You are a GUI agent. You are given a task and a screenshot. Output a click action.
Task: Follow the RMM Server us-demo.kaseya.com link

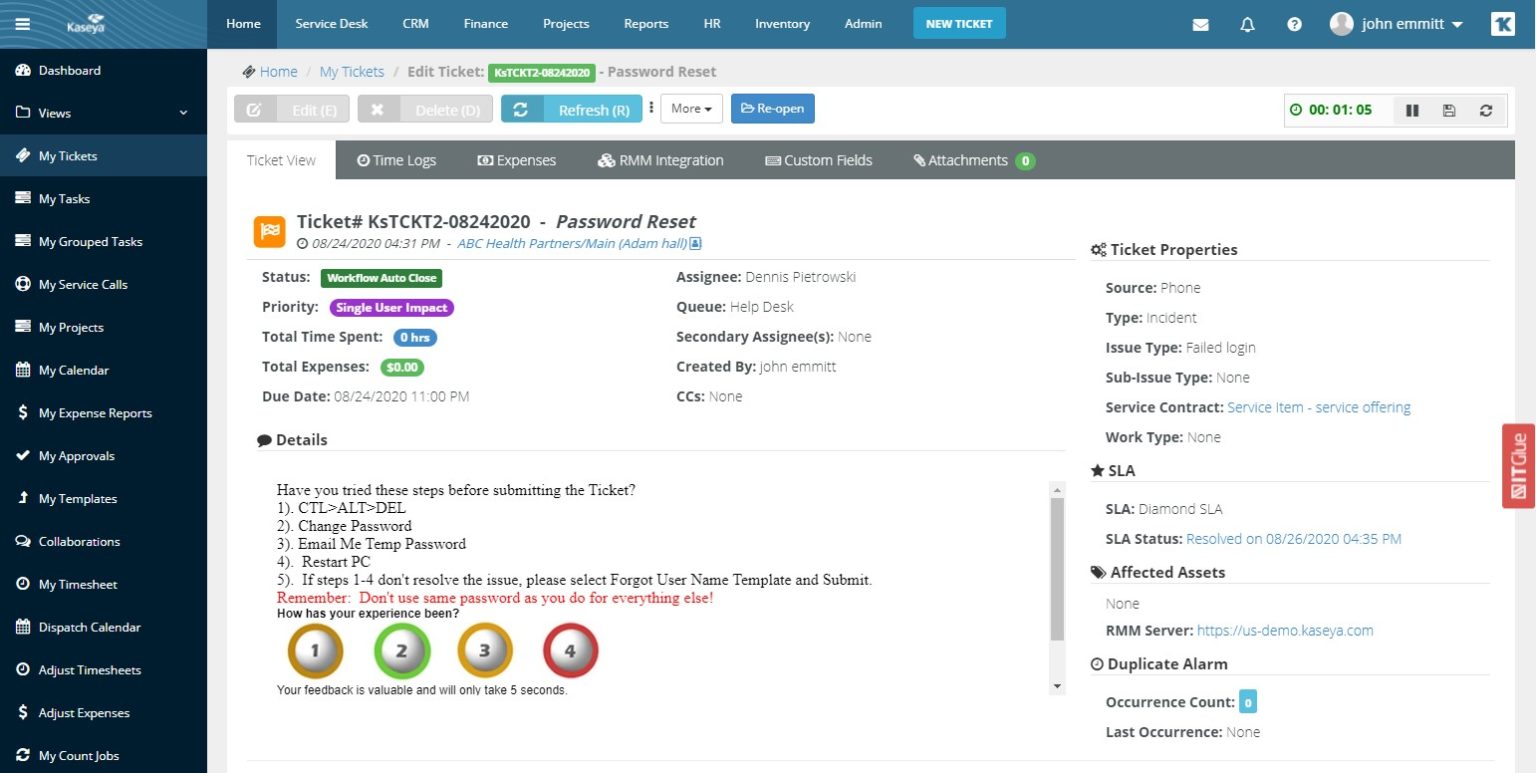(x=1285, y=630)
